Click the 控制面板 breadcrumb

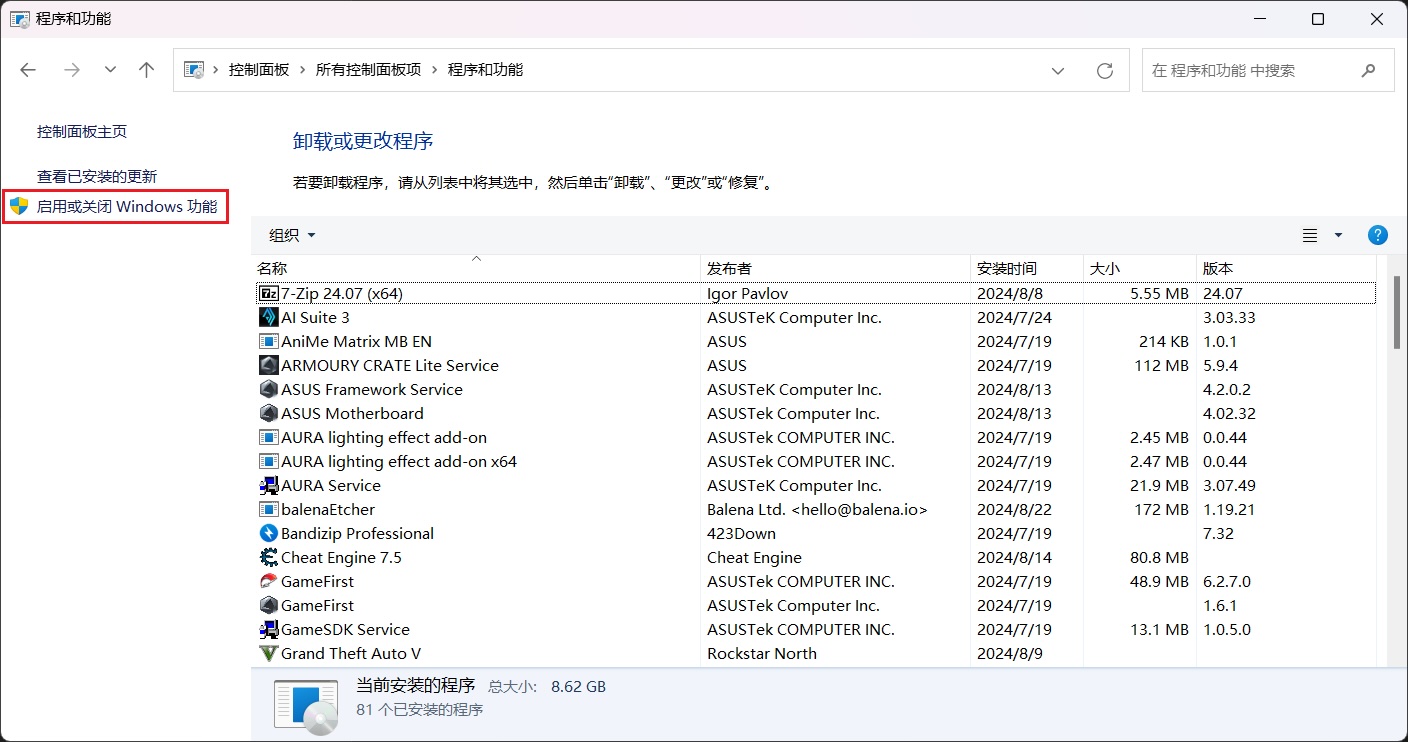coord(259,70)
